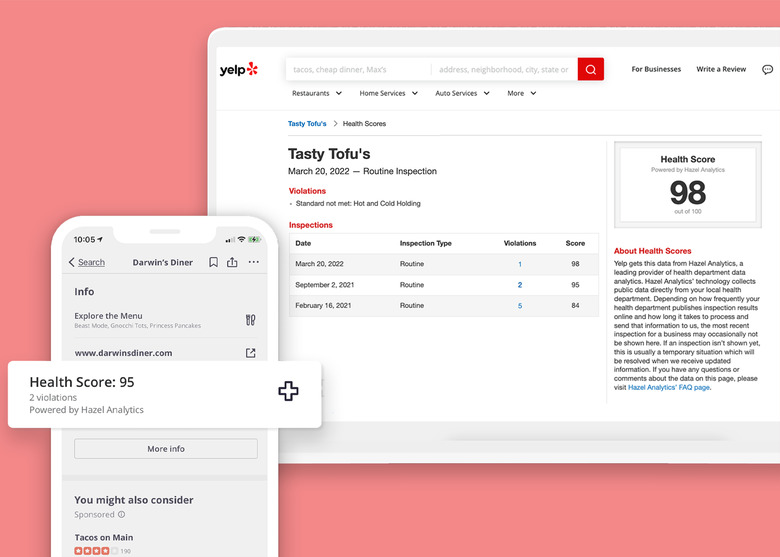Viewport: 780px width, 557px height.
Task: Click the red search magnifier button
Action: pyautogui.click(x=590, y=69)
